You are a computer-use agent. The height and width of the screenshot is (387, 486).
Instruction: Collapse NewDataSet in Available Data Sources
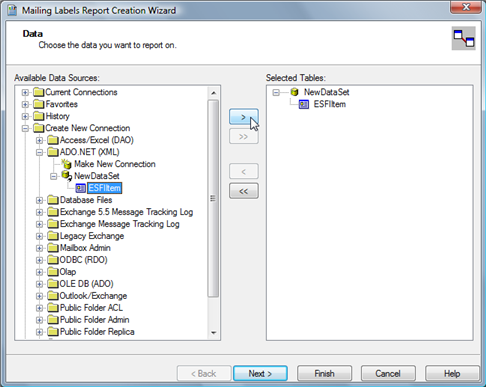point(53,176)
